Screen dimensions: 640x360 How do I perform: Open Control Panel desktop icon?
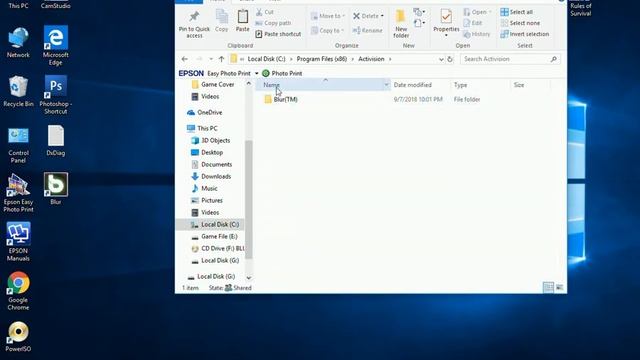(18, 145)
